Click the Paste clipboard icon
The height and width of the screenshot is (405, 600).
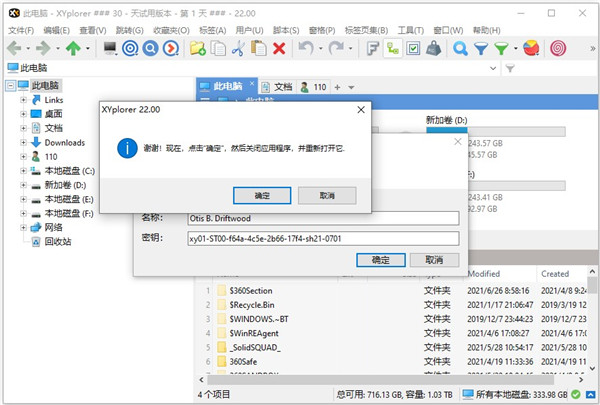[x=259, y=48]
